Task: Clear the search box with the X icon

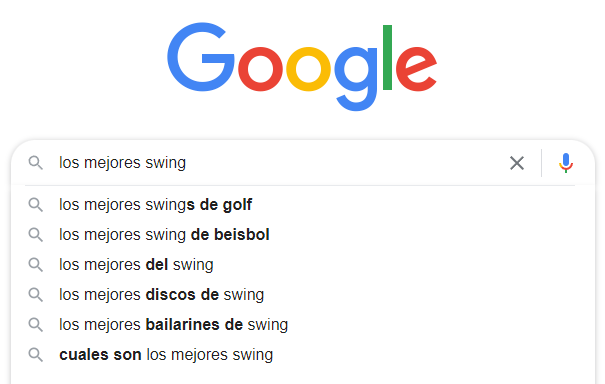Action: coord(517,163)
